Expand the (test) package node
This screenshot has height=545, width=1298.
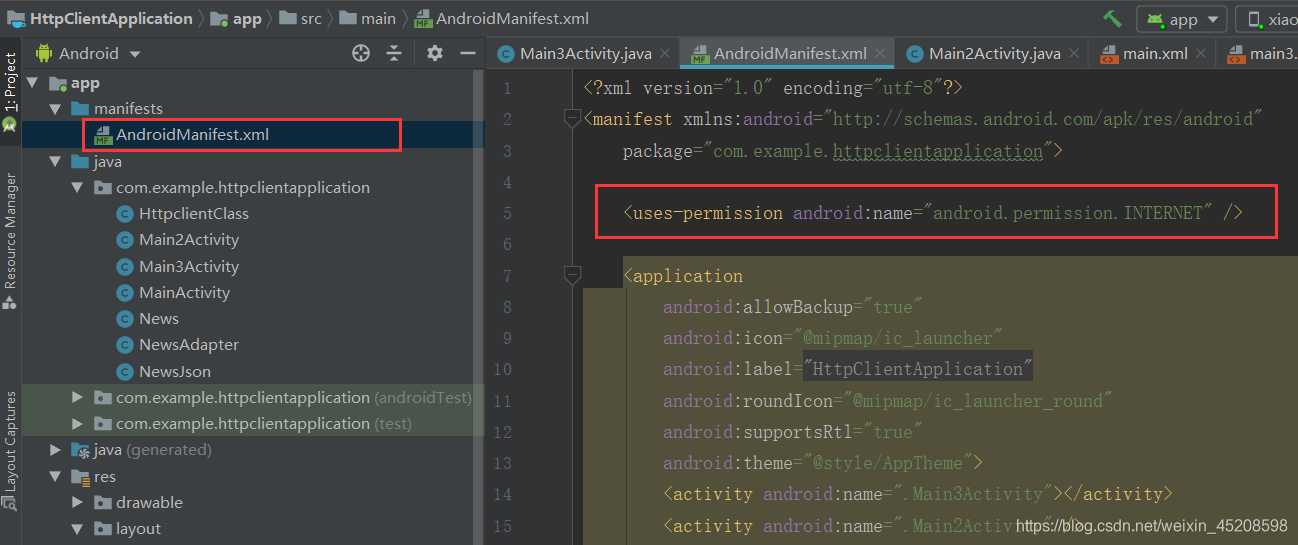tap(78, 423)
